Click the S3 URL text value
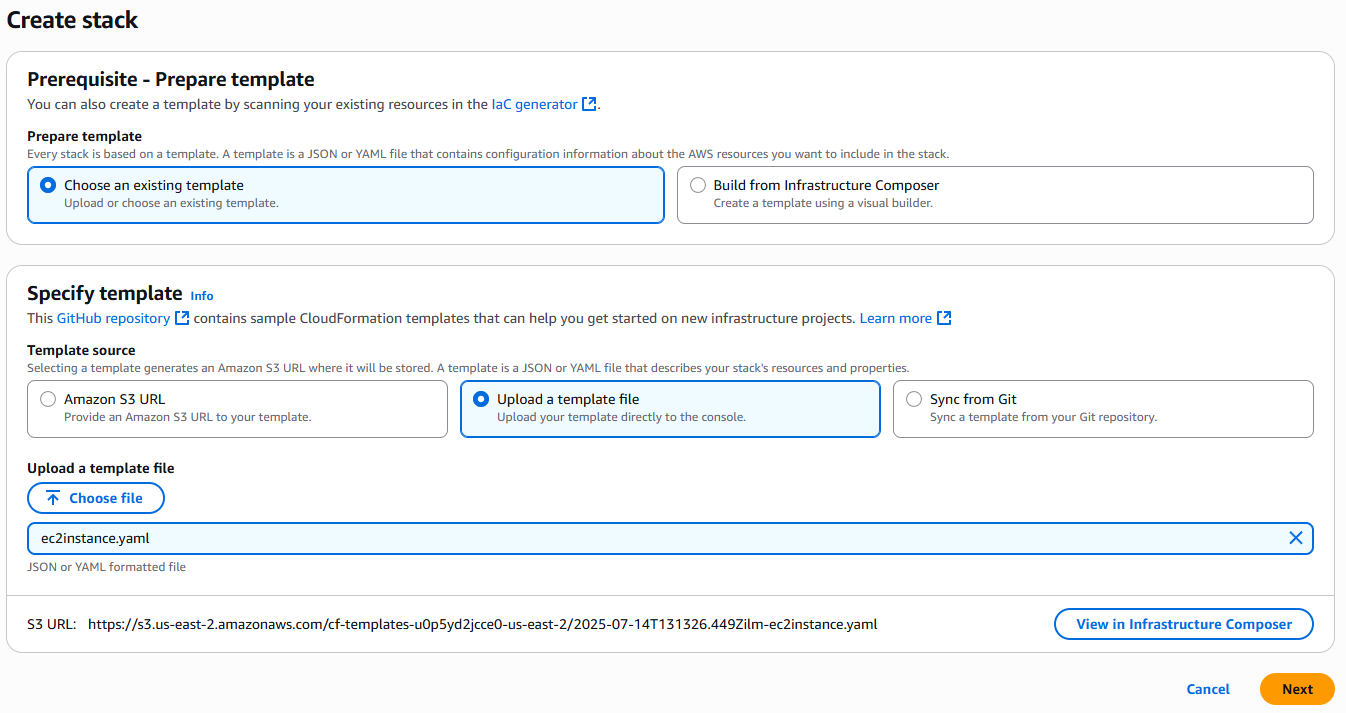 click(x=483, y=624)
